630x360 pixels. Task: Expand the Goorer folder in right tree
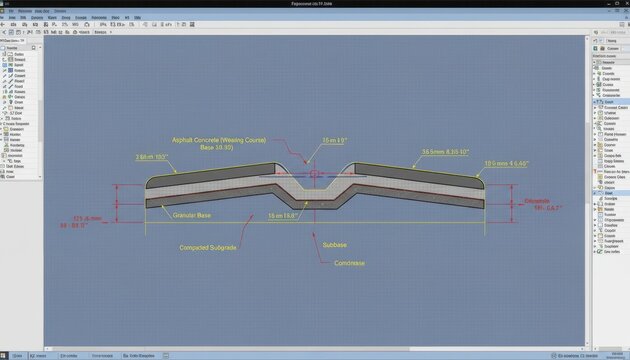[595, 145]
